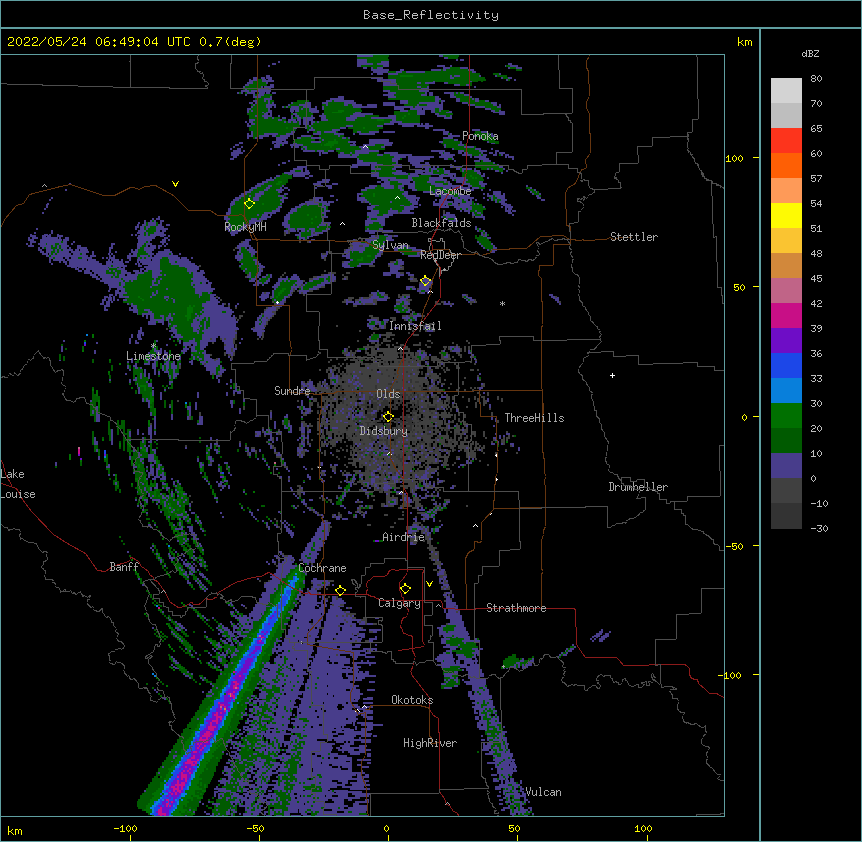This screenshot has height=842, width=862.
Task: Click the Cochrane town label
Action: (322, 568)
